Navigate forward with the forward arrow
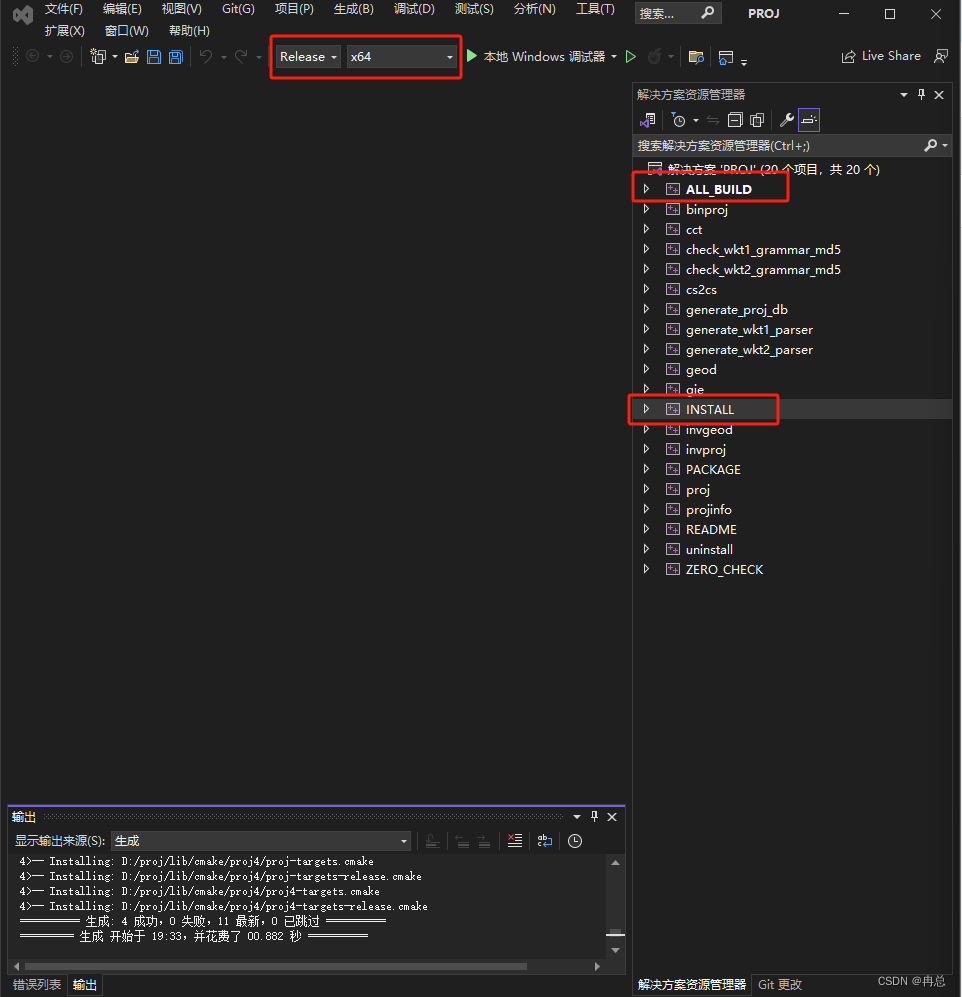Image resolution: width=962 pixels, height=997 pixels. pyautogui.click(x=65, y=57)
